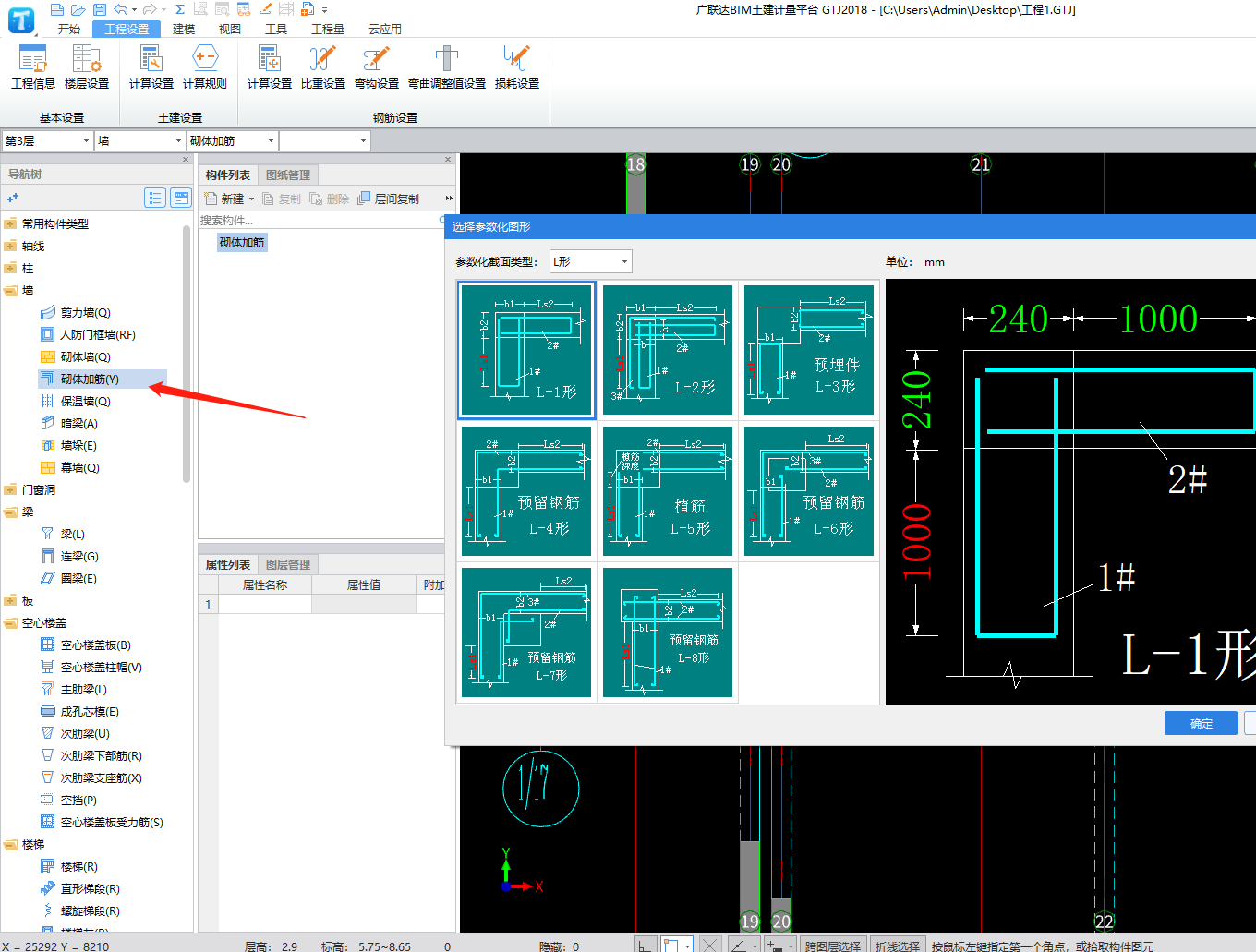Image resolution: width=1256 pixels, height=952 pixels.
Task: Switch to 工程量 ribbon tab
Action: tap(328, 29)
